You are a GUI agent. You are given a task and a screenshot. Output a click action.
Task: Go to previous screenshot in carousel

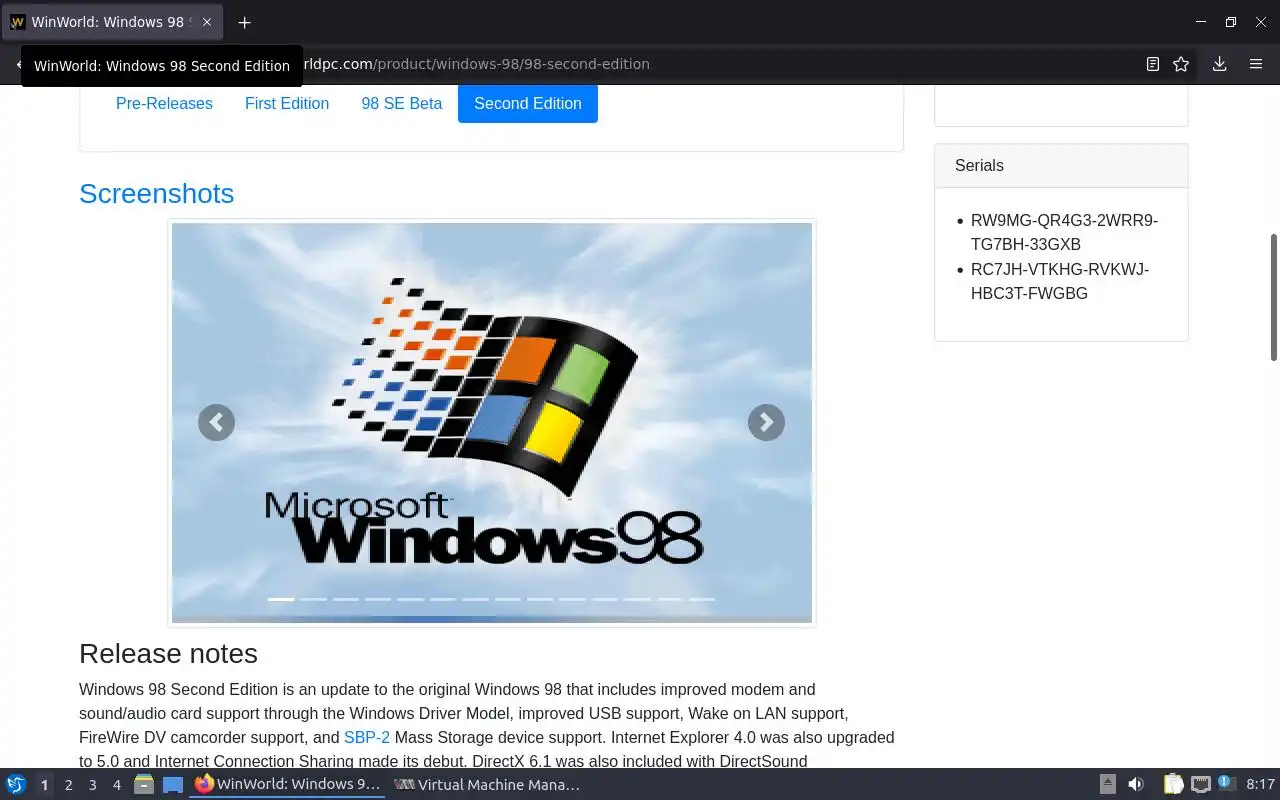point(216,422)
